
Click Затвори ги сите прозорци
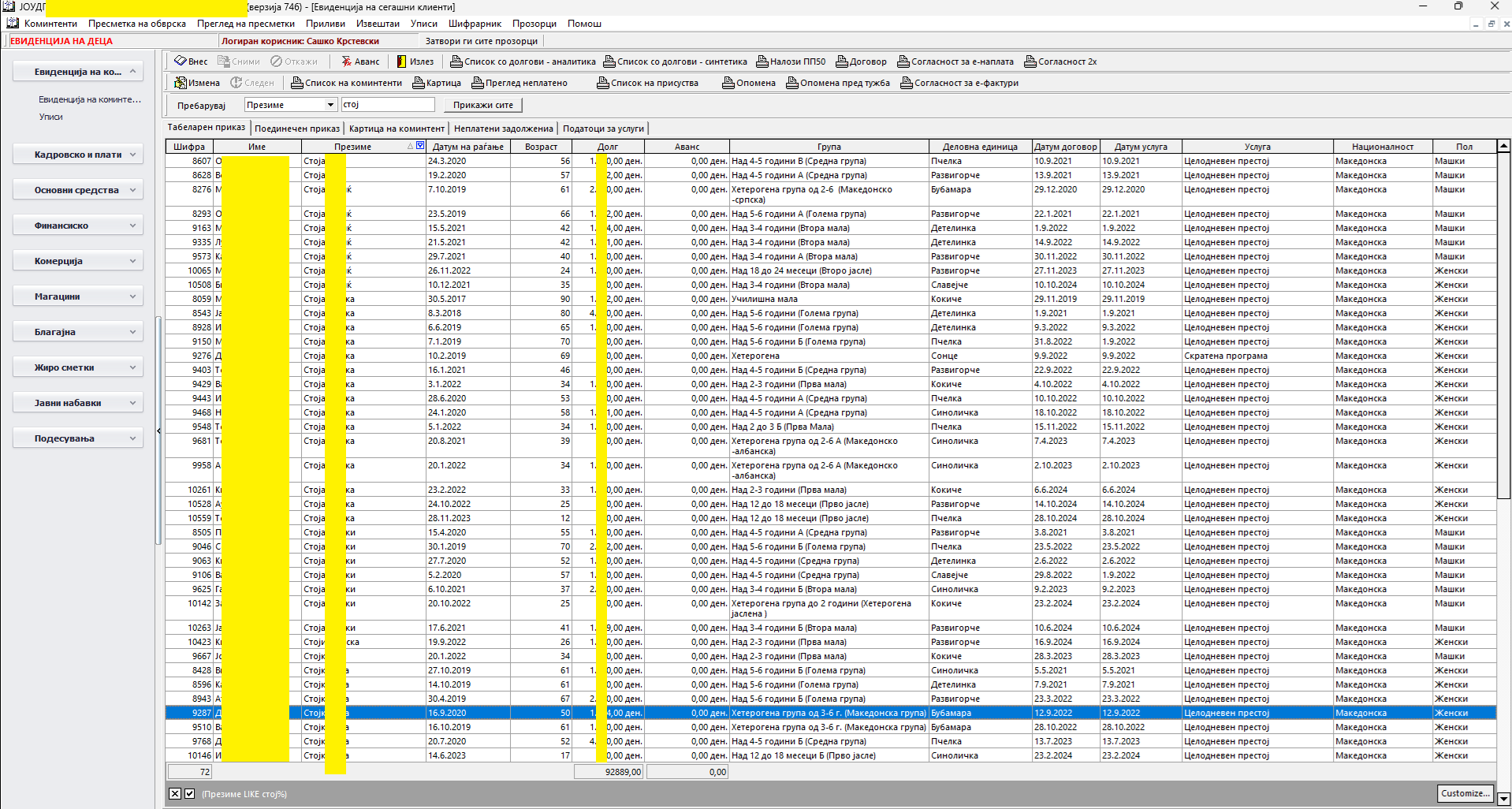481,41
